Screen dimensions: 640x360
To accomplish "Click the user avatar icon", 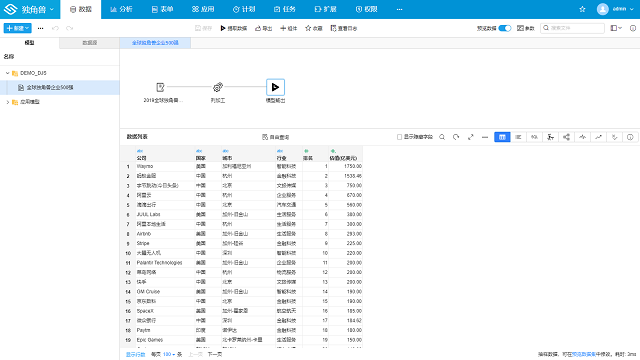I will coord(602,9).
